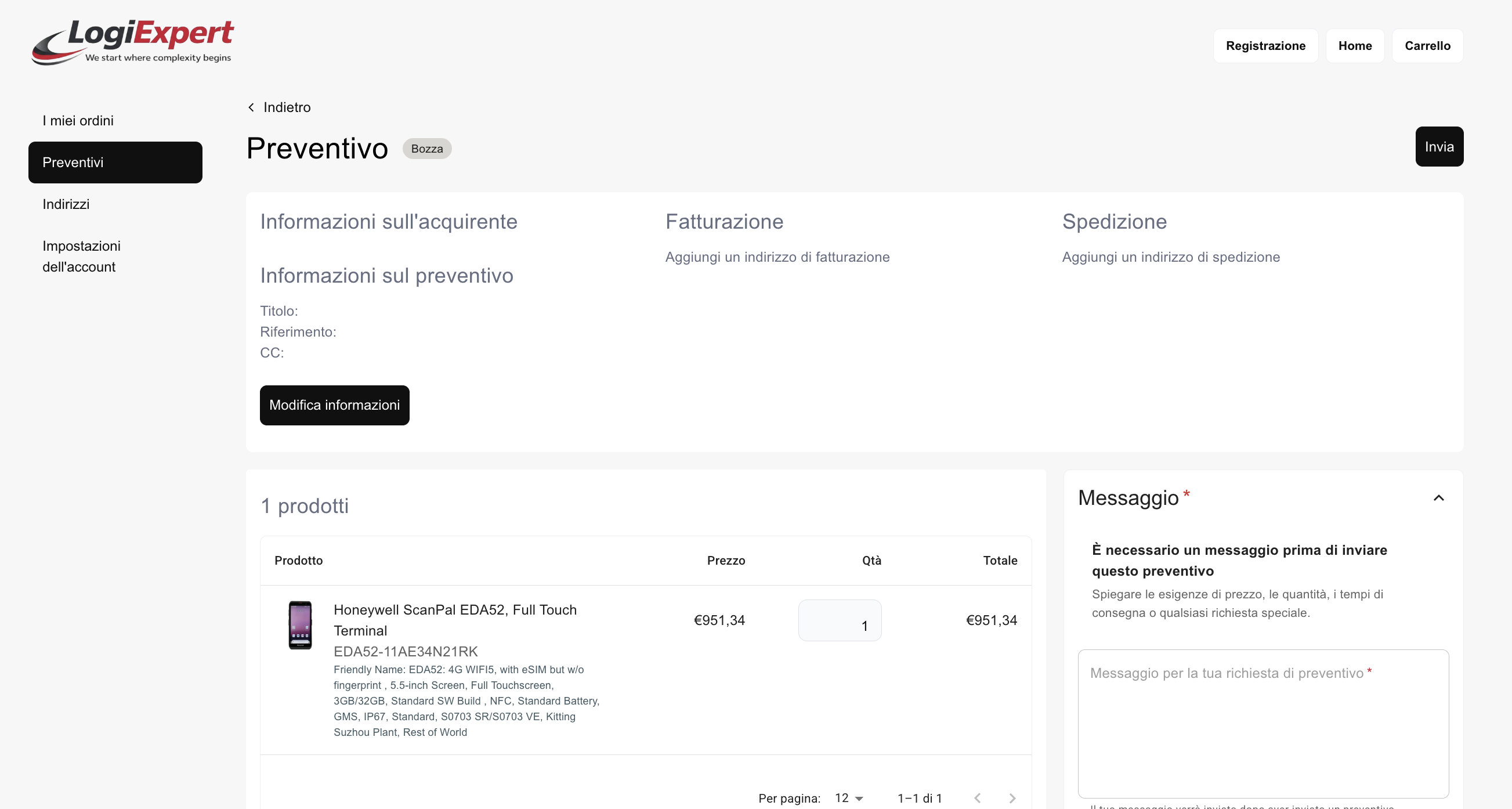Click the Qtà column header

(871, 561)
